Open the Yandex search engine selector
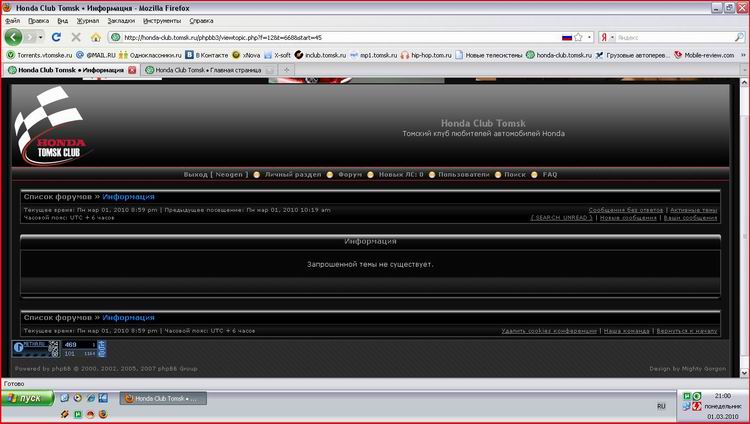This screenshot has width=750, height=424. click(607, 37)
